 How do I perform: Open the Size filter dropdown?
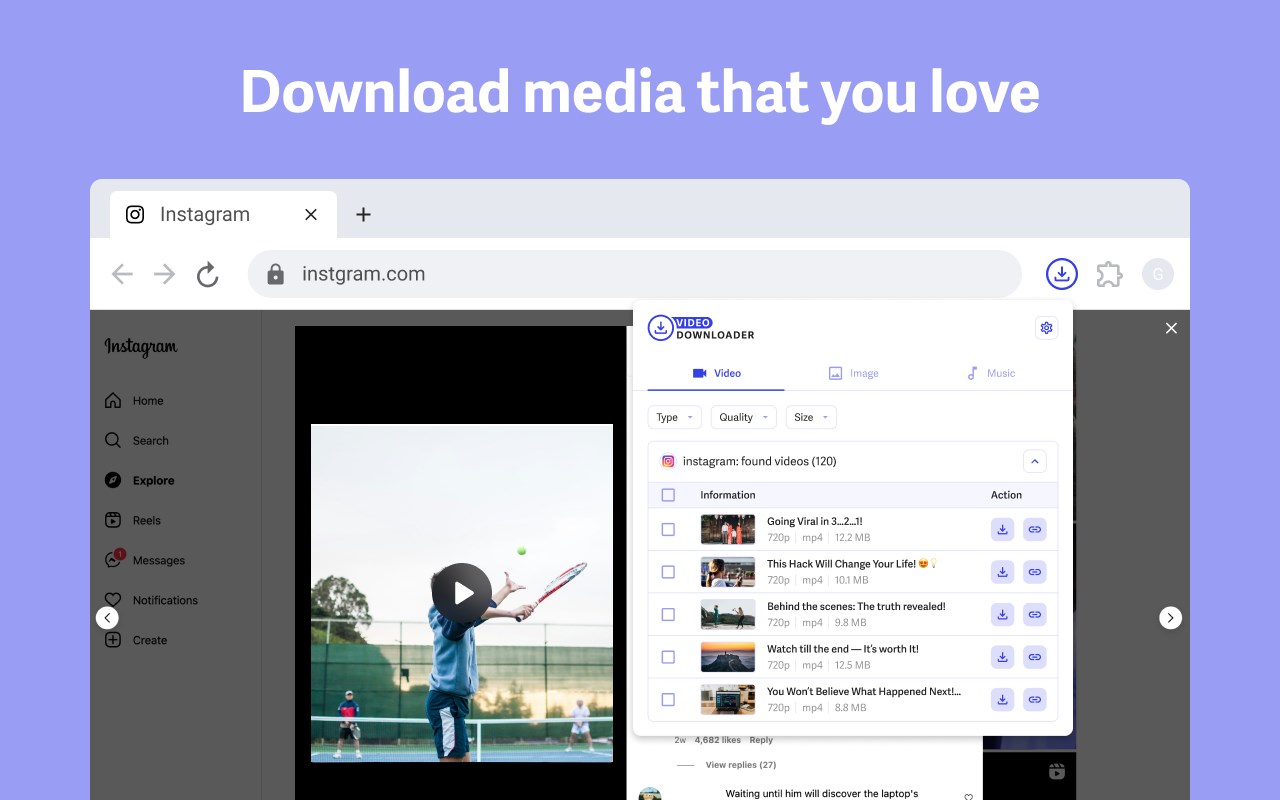[810, 417]
